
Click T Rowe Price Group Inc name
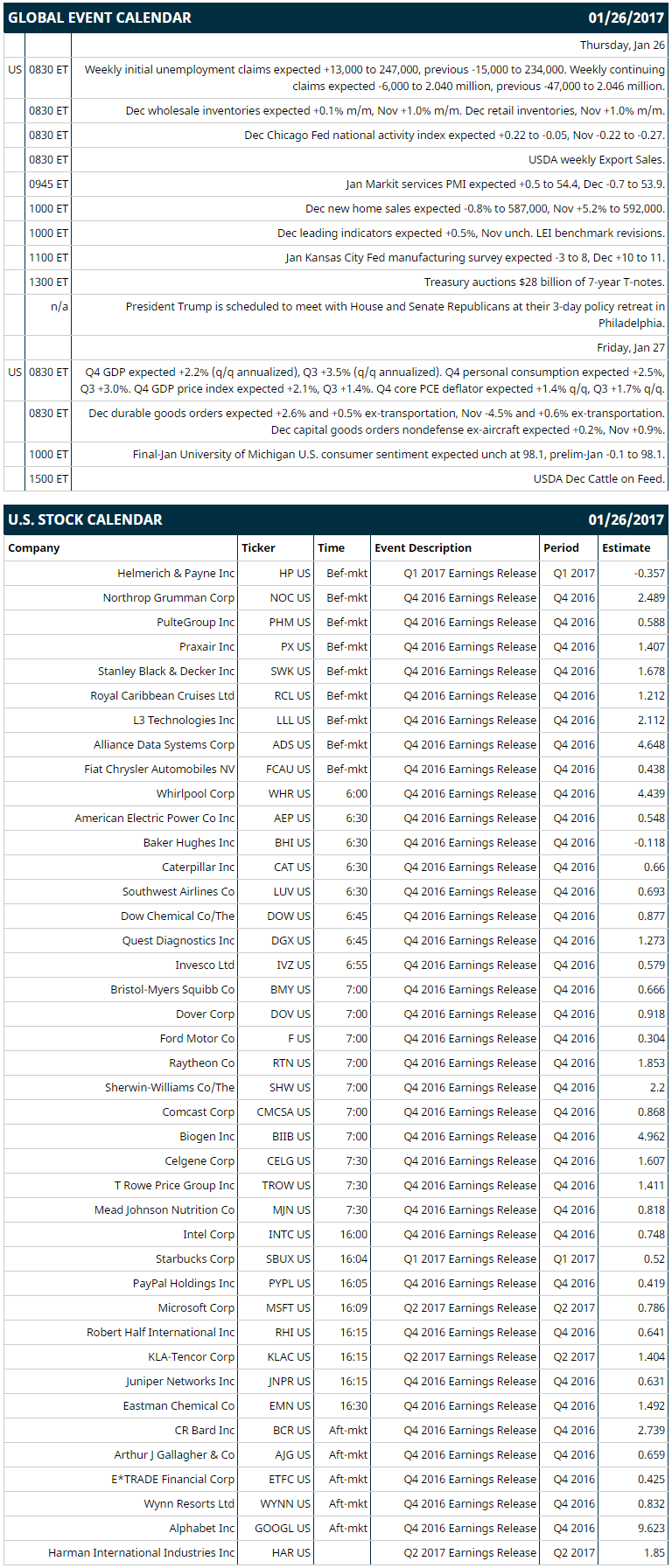click(175, 1185)
